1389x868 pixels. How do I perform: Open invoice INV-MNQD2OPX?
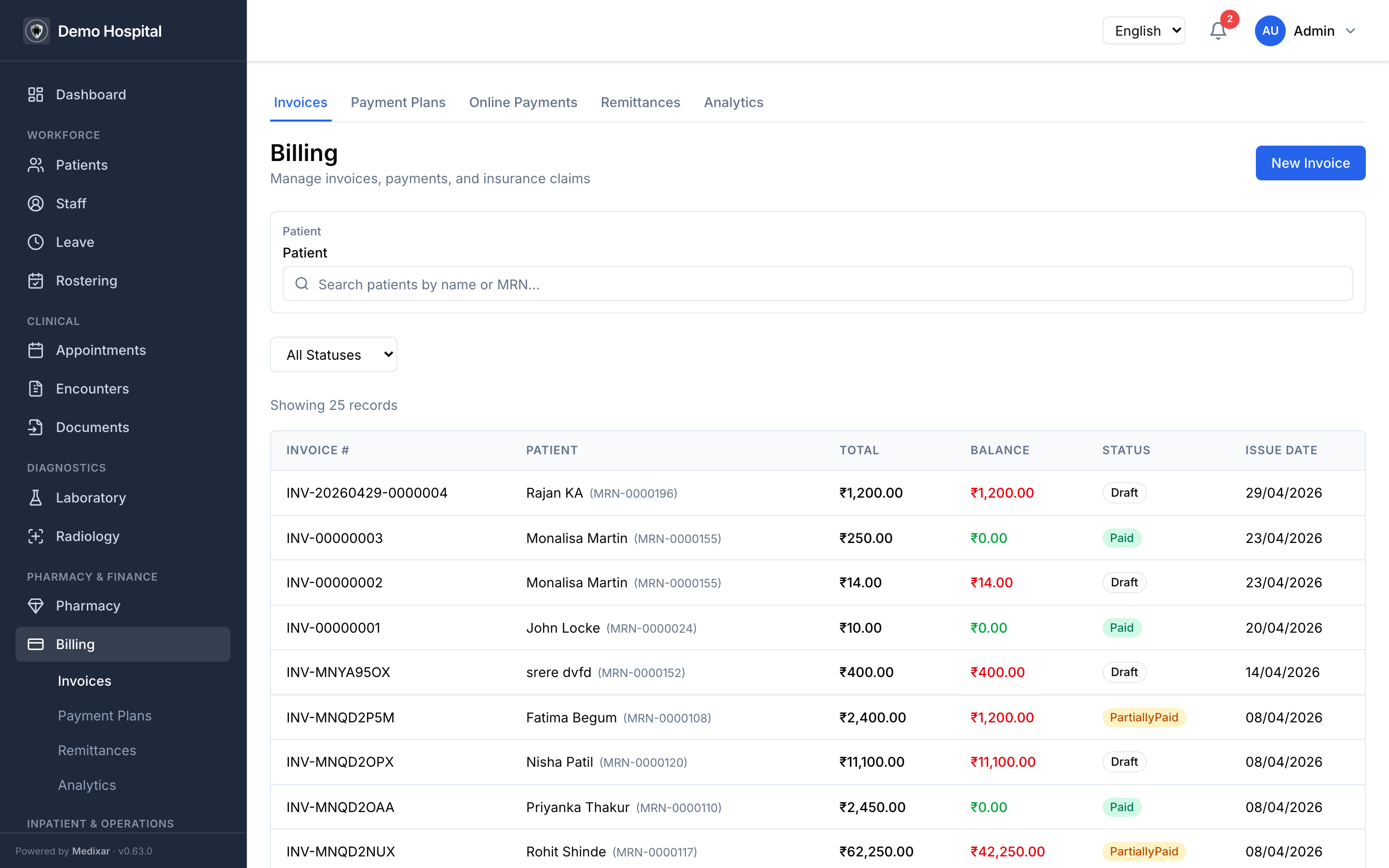(340, 762)
